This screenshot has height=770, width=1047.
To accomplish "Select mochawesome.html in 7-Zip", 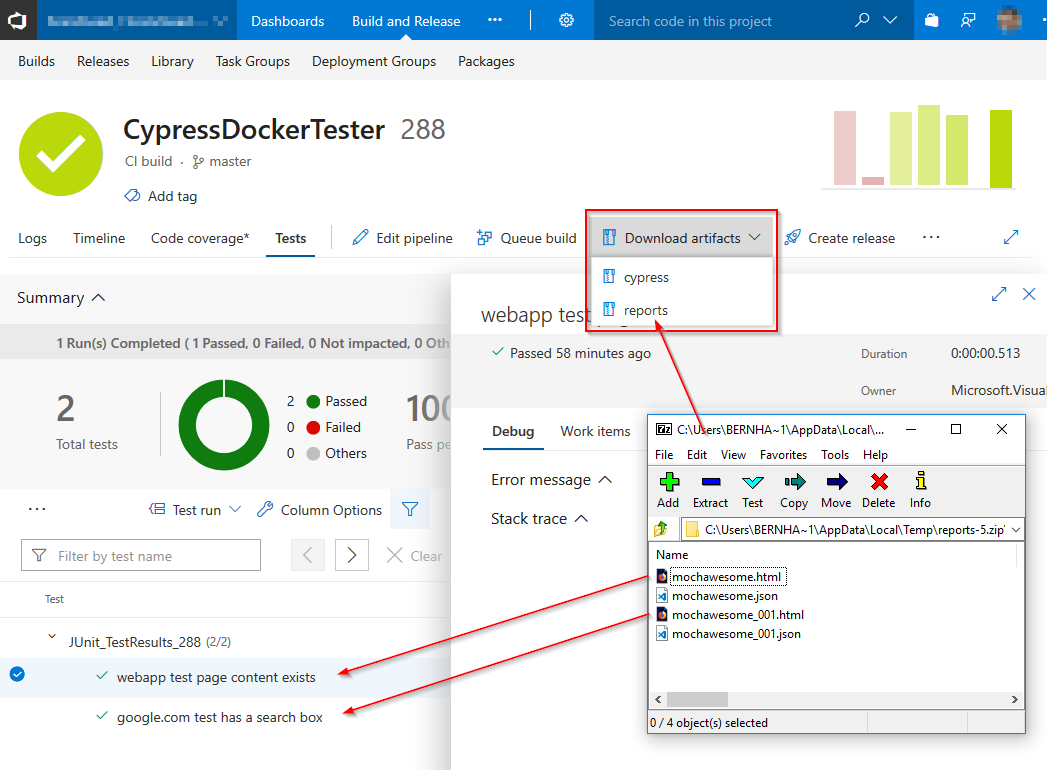I will (726, 576).
